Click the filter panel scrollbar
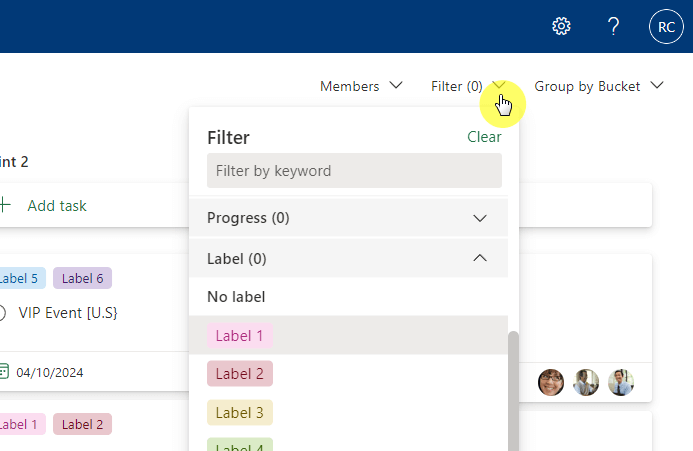Viewport: 693px width, 451px height. tap(513, 391)
